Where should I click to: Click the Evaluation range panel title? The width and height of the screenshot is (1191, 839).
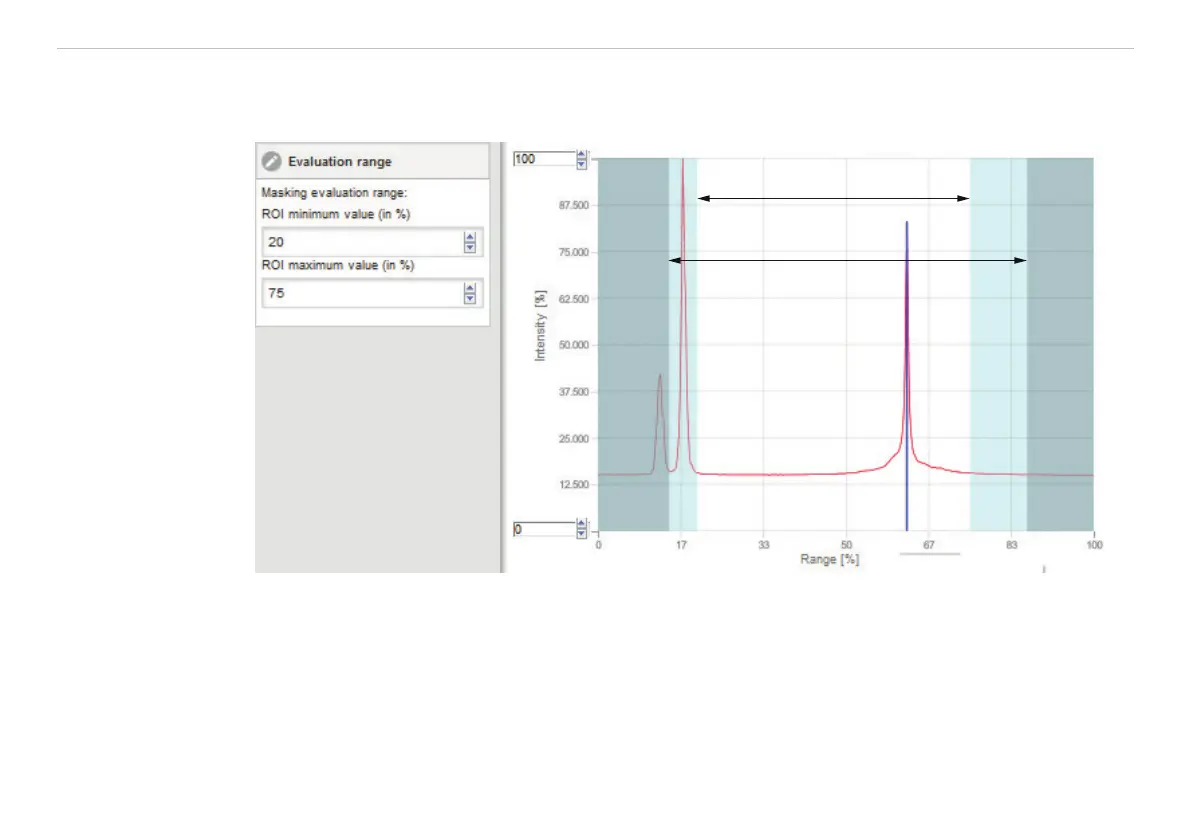(340, 162)
